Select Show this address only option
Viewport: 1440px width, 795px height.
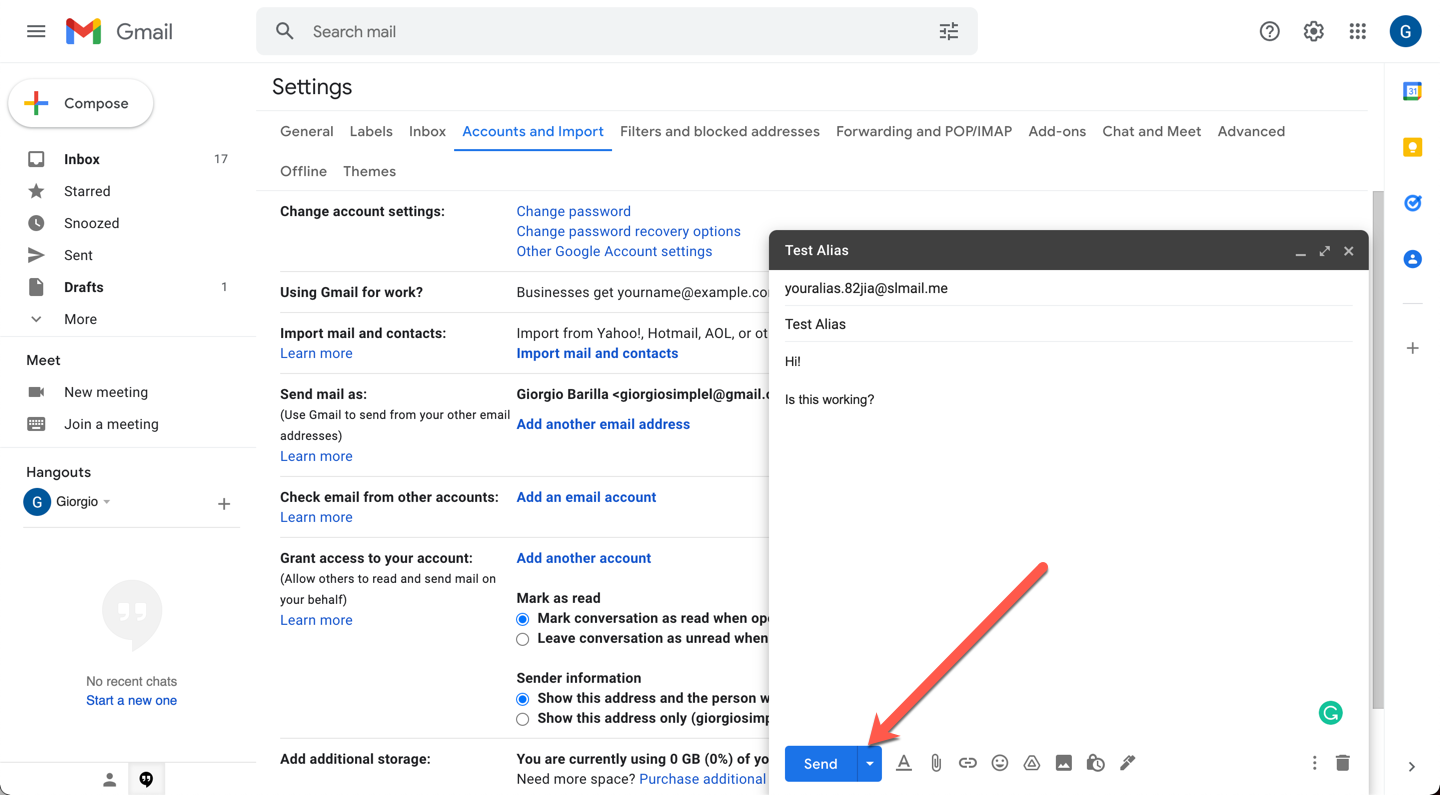click(523, 719)
